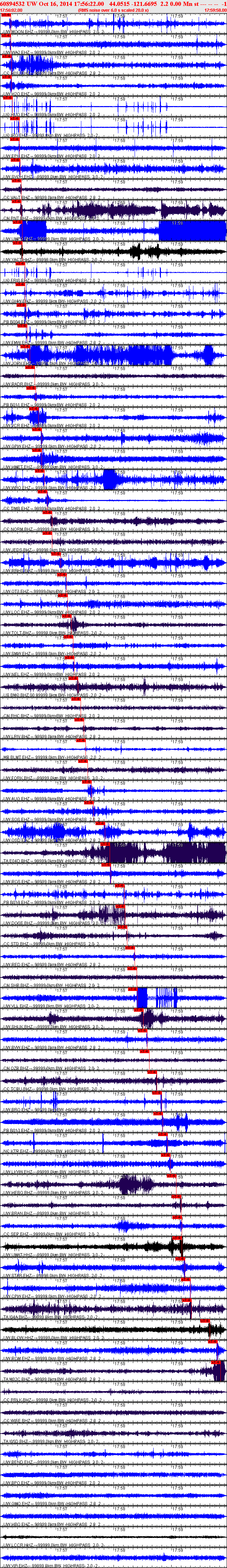Select the start time 17:56:02.00 label
Viewport: 227px width, 1568px height.
click(x=12, y=10)
